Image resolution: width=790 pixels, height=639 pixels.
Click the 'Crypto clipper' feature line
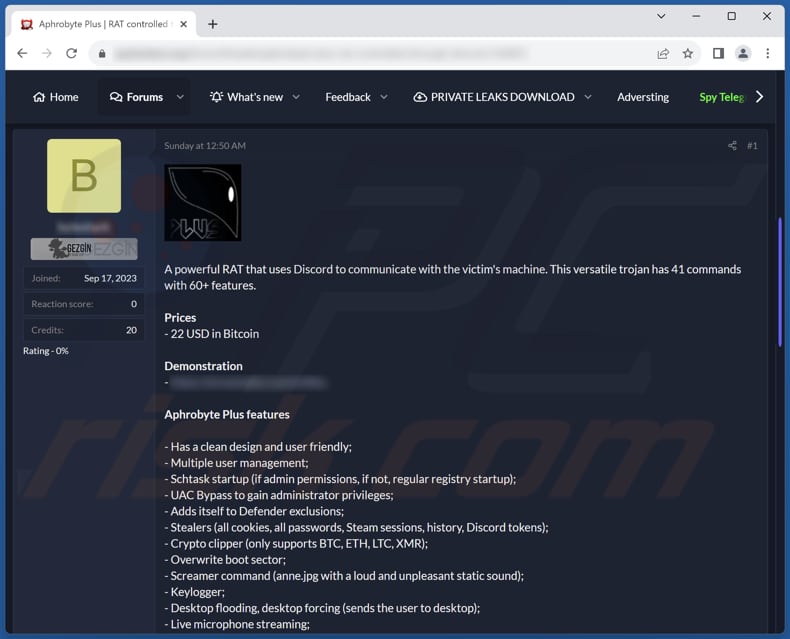(296, 543)
